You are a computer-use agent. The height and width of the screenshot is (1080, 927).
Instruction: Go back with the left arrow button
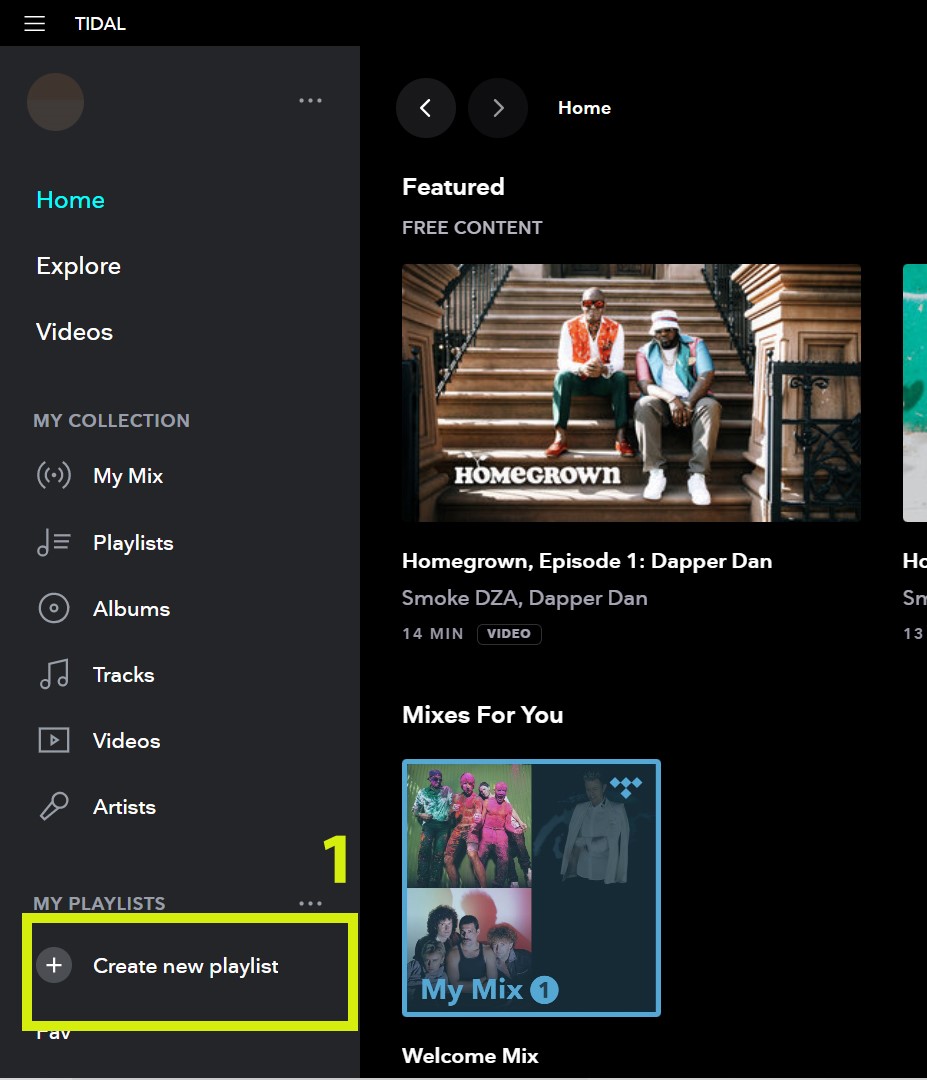click(426, 108)
